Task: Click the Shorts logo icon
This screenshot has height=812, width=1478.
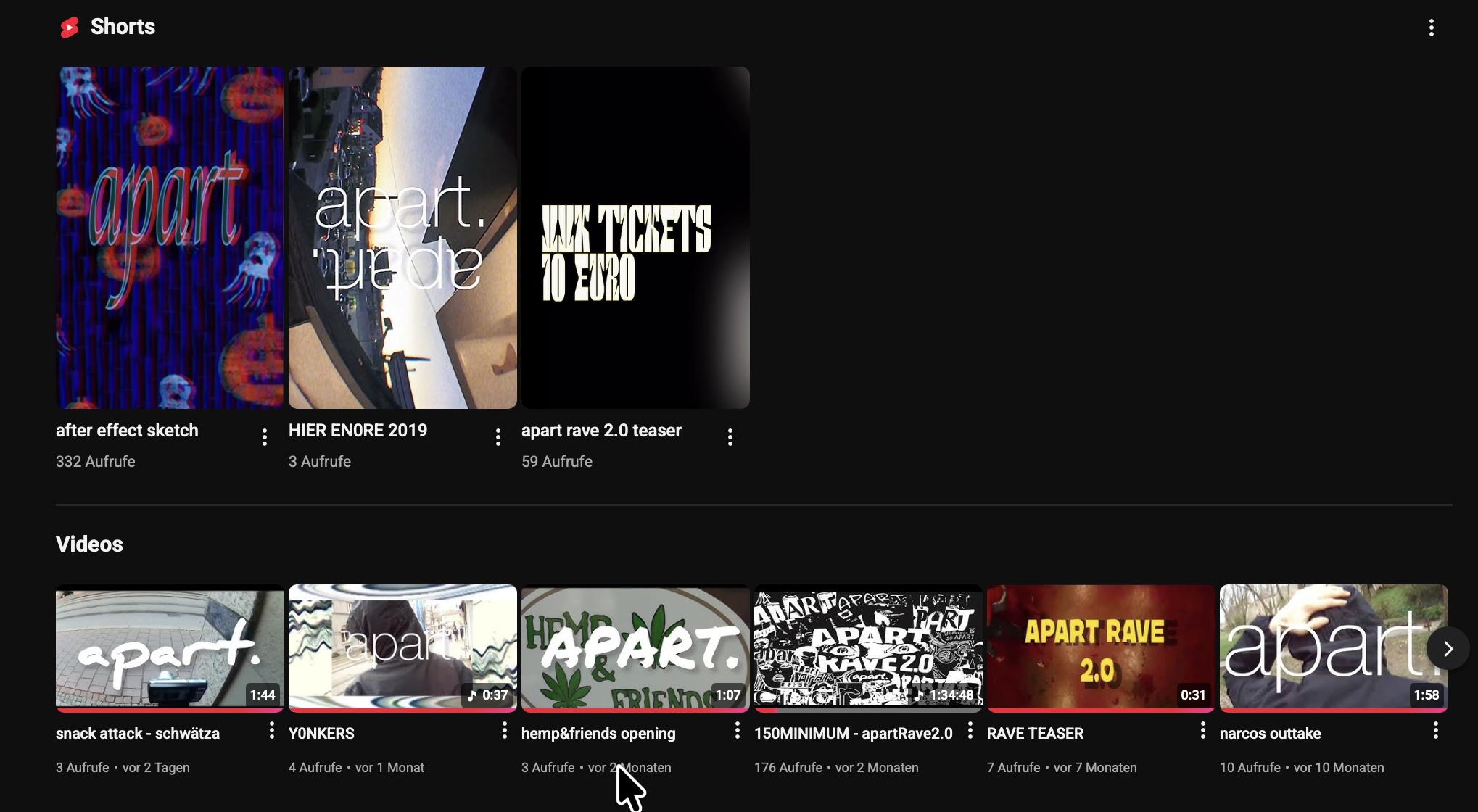Action: [x=70, y=28]
